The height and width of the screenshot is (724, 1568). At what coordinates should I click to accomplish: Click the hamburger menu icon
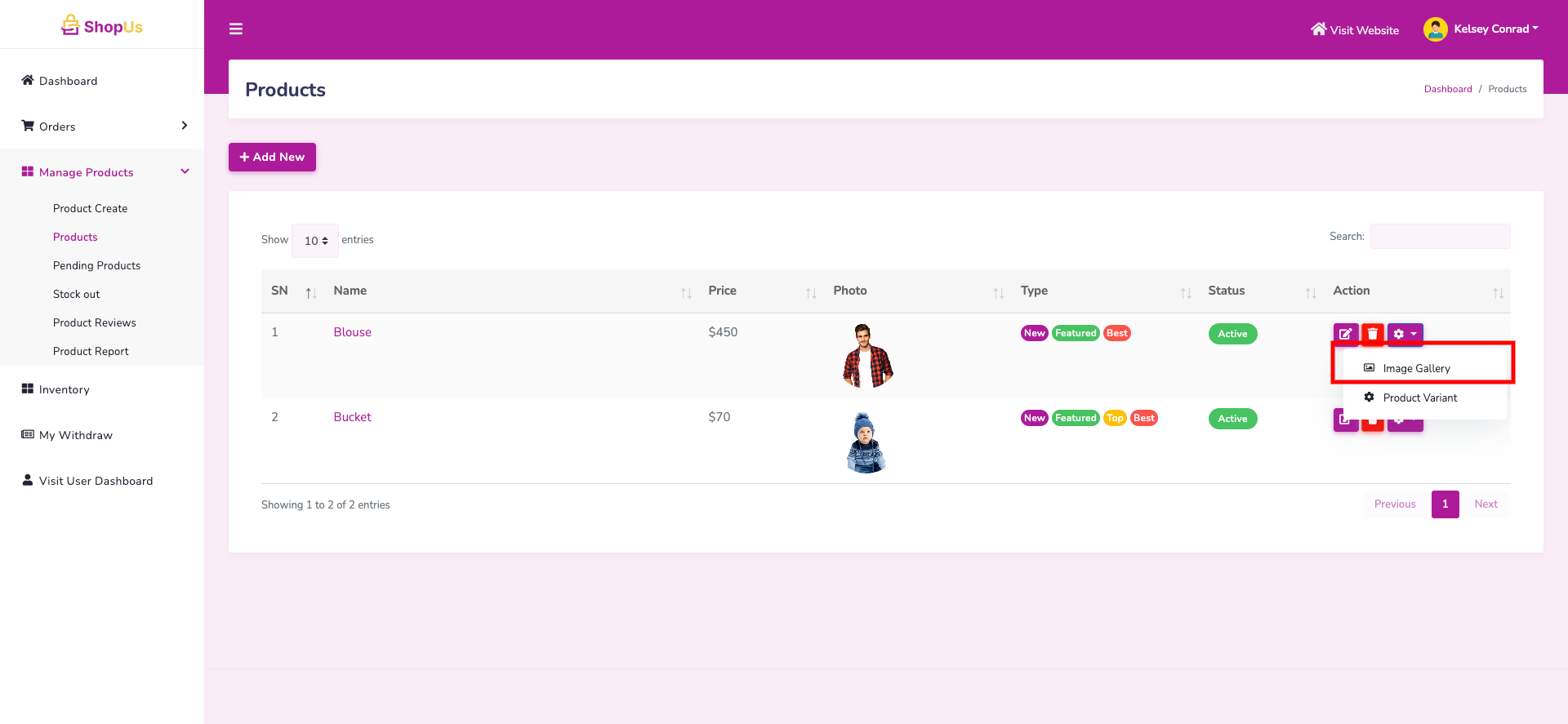pyautogui.click(x=236, y=29)
